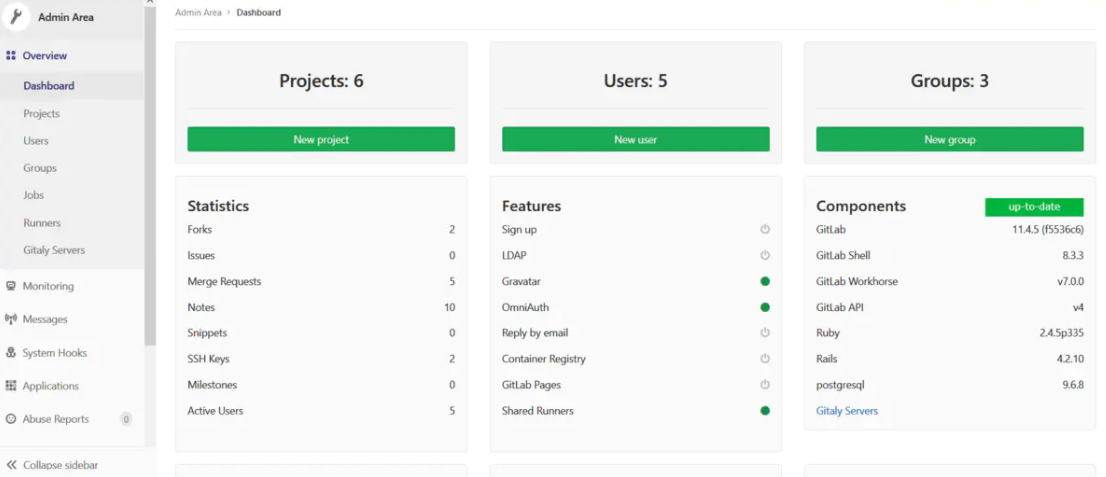The height and width of the screenshot is (477, 1106).
Task: Click the Overview grid icon
Action: 11,56
